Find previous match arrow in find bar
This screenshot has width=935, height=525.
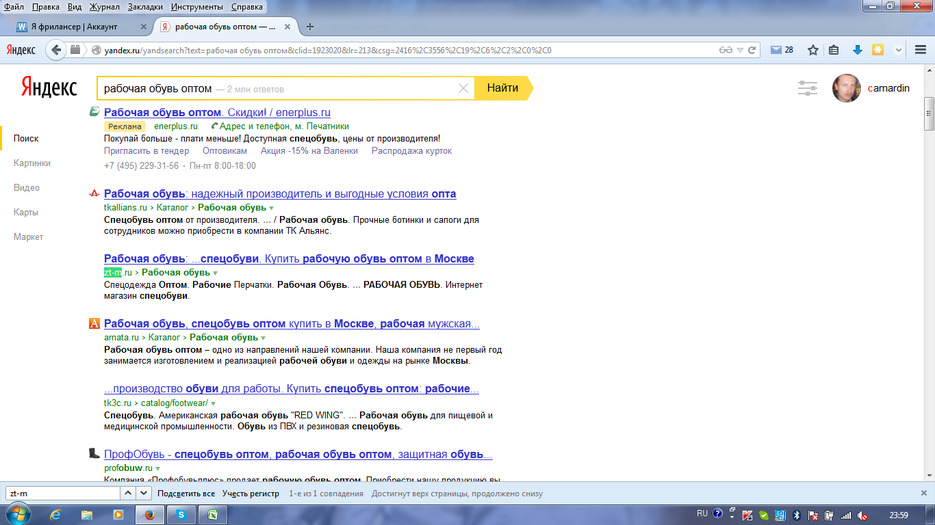[128, 493]
